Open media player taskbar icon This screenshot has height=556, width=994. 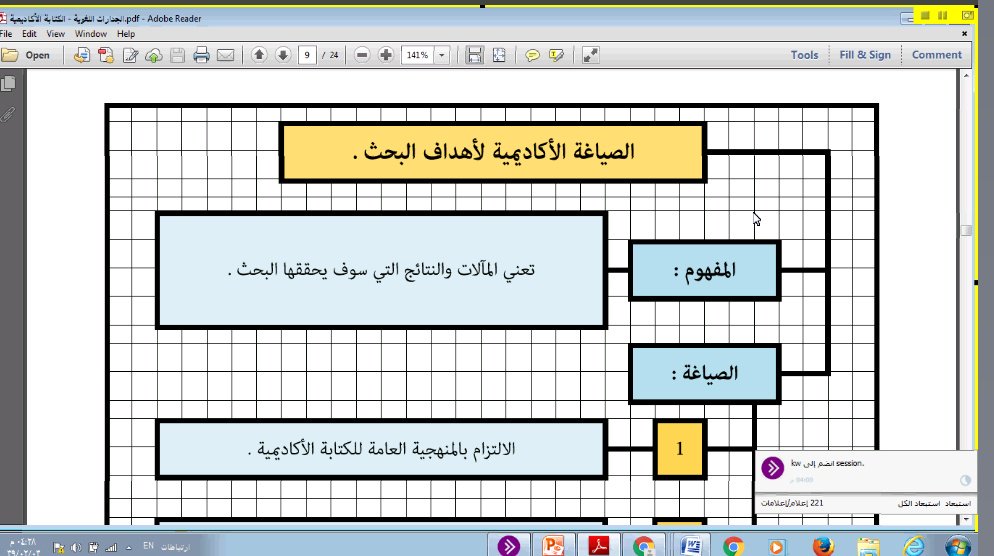[x=777, y=545]
